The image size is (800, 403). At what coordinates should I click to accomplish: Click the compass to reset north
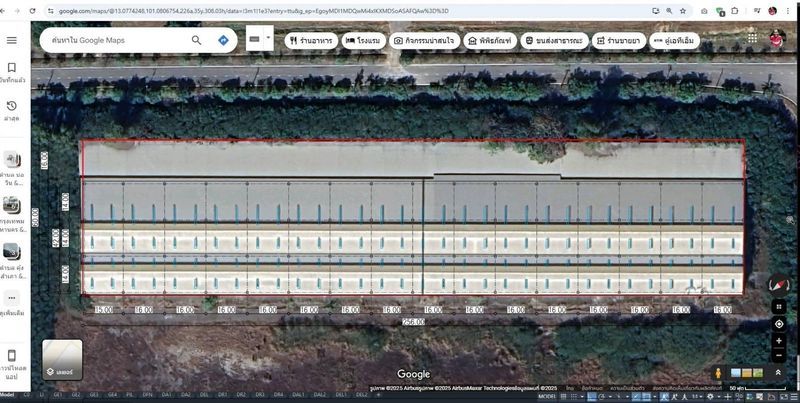click(778, 283)
